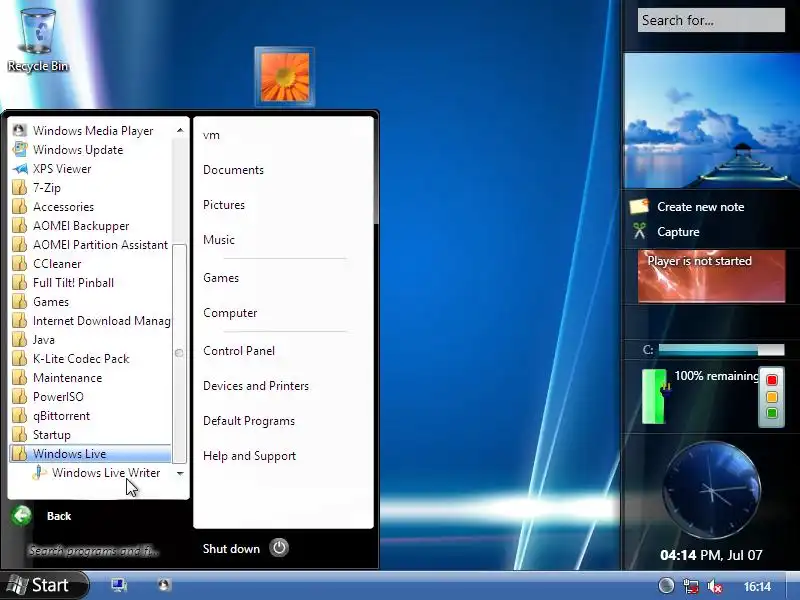This screenshot has width=800, height=600.
Task: Open Default Programs
Action: coord(249,421)
